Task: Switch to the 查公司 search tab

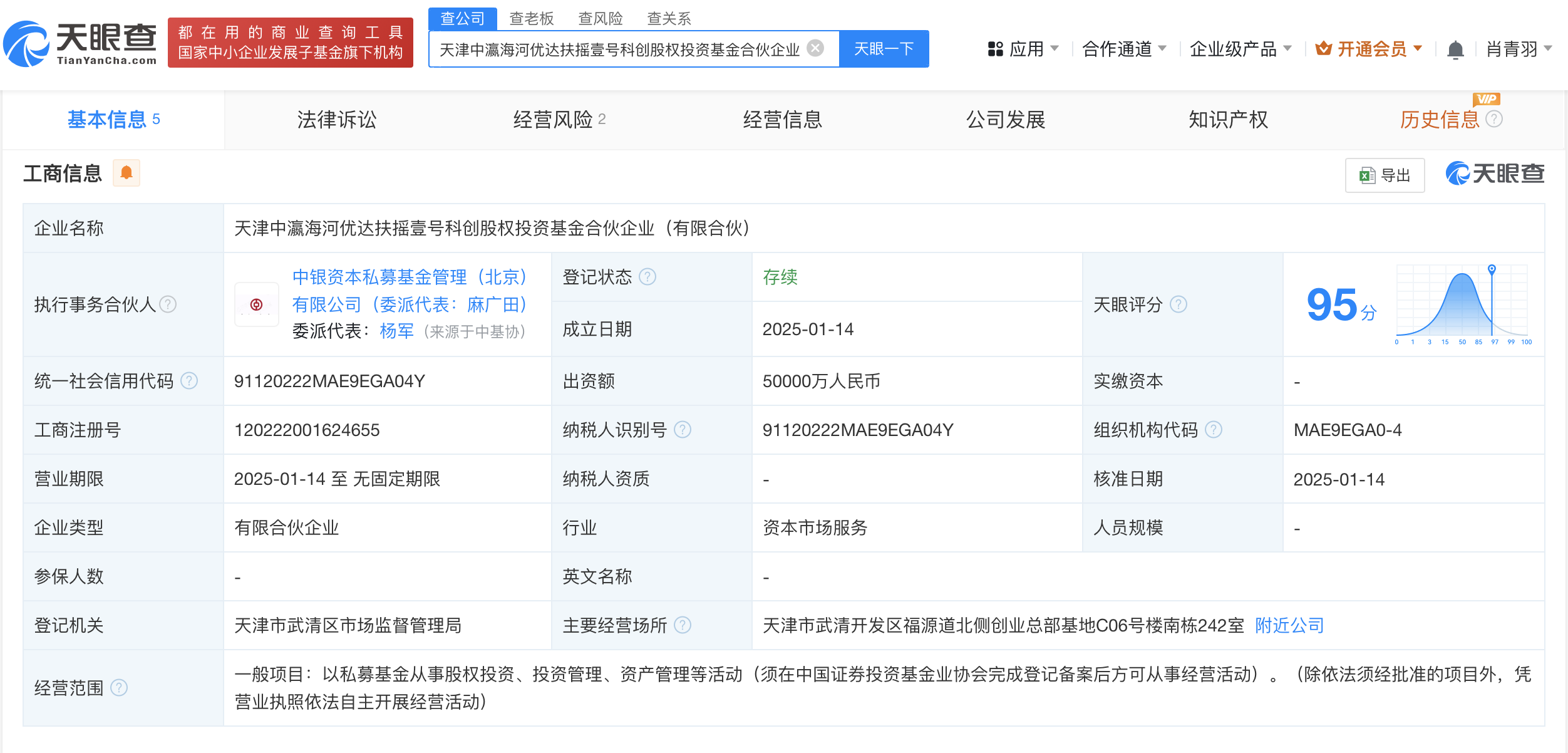Action: (463, 19)
